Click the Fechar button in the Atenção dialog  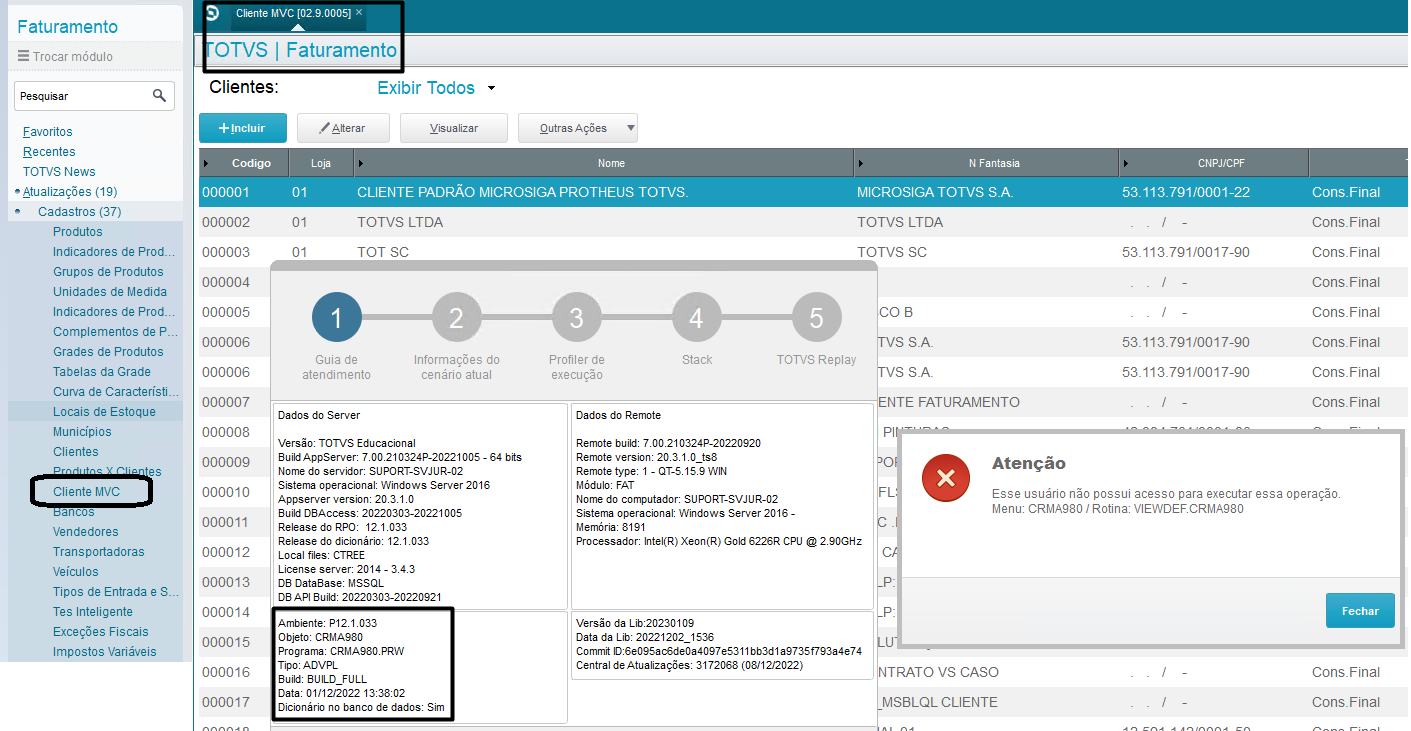[1360, 611]
